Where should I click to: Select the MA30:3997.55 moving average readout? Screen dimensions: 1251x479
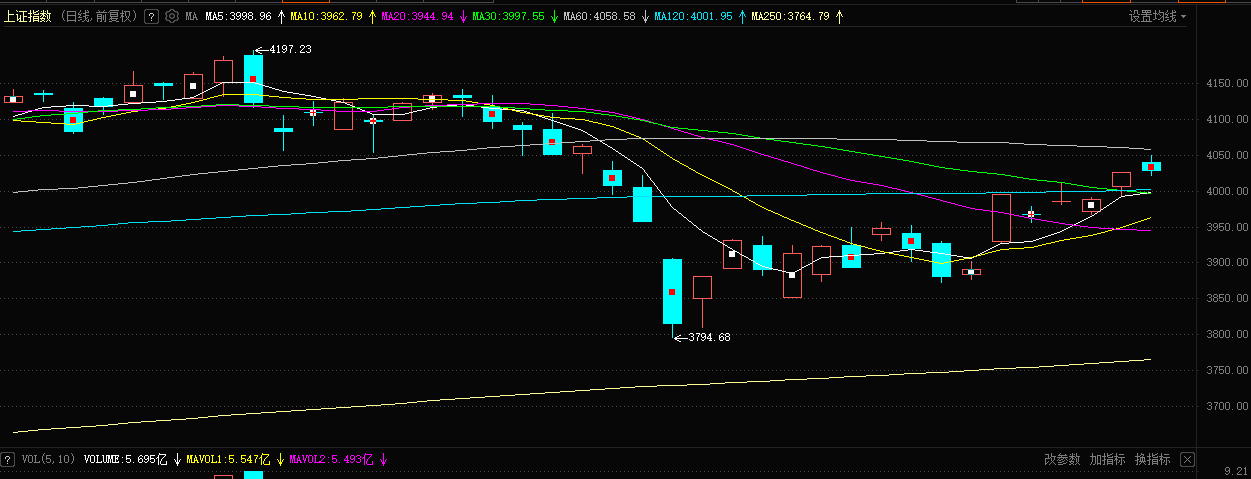508,16
